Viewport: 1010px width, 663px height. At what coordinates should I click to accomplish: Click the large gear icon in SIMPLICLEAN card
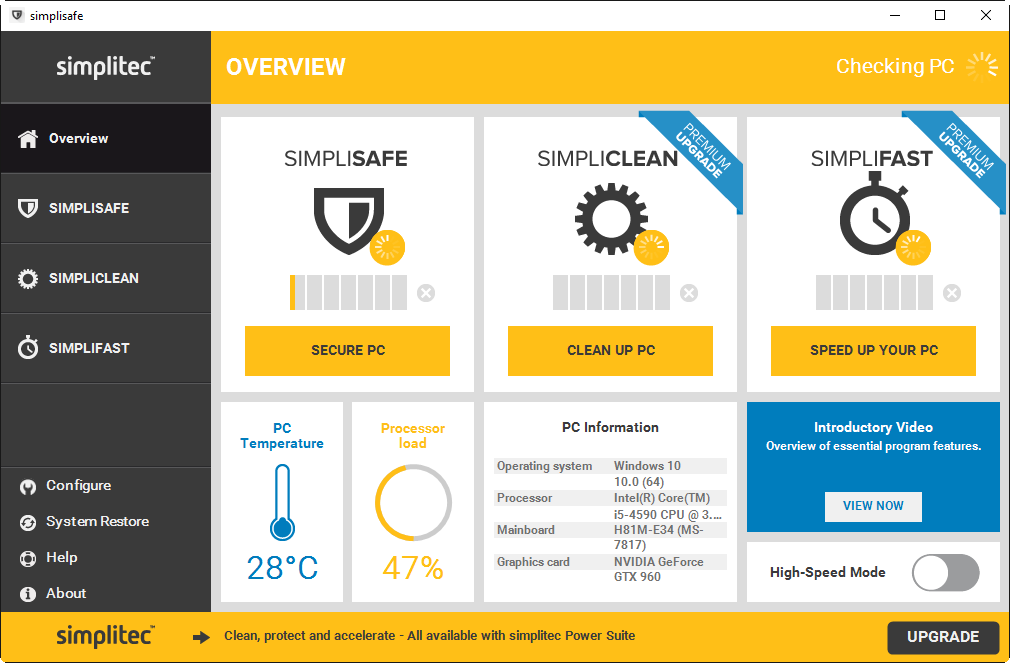coord(611,218)
